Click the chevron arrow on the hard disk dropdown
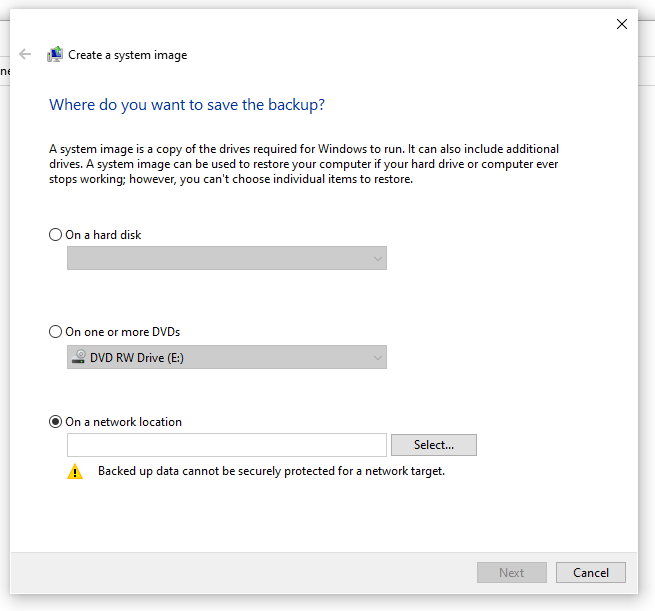Screen dimensions: 655x611 (x=377, y=259)
